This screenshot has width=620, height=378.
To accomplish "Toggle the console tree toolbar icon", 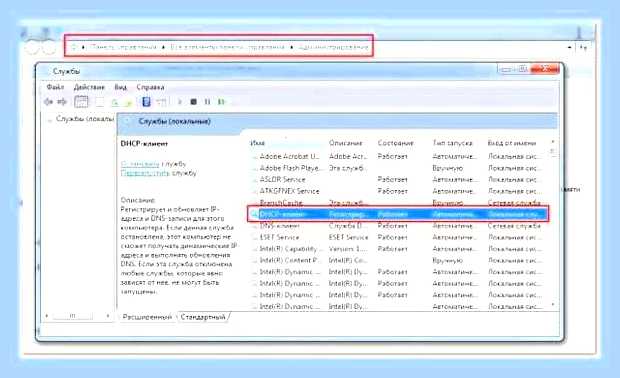I will click(x=81, y=102).
